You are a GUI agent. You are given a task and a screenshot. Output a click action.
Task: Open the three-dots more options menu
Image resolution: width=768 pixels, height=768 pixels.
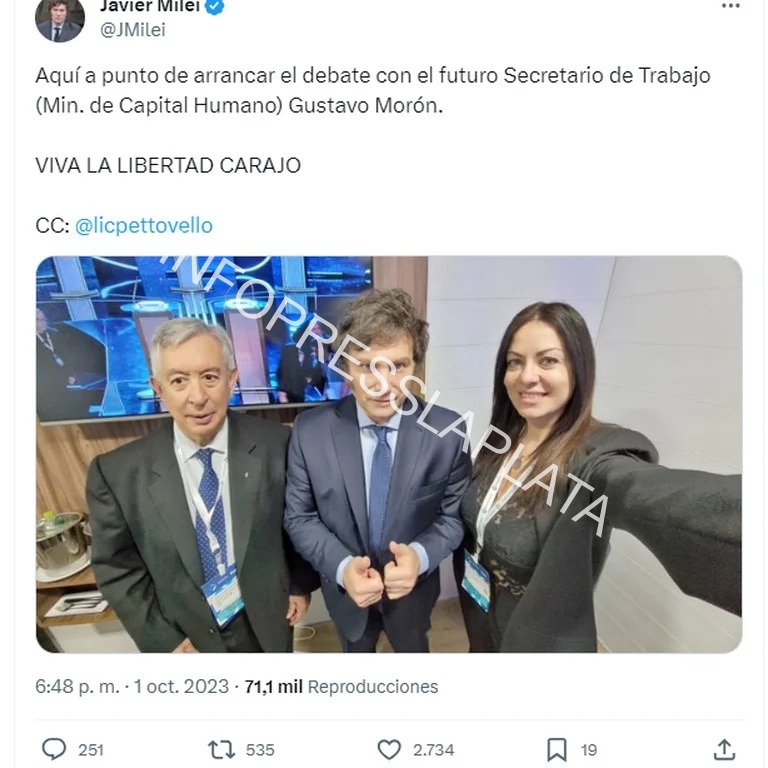tap(731, 6)
